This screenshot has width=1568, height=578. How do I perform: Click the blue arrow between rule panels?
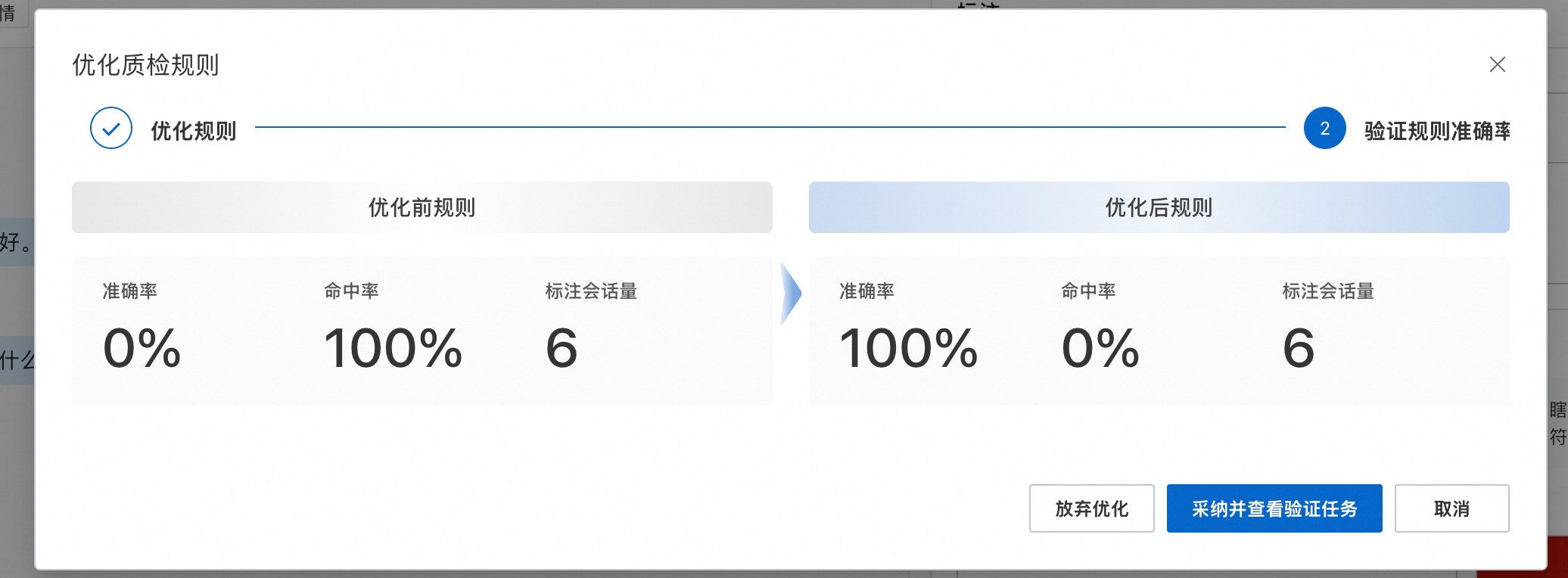790,294
